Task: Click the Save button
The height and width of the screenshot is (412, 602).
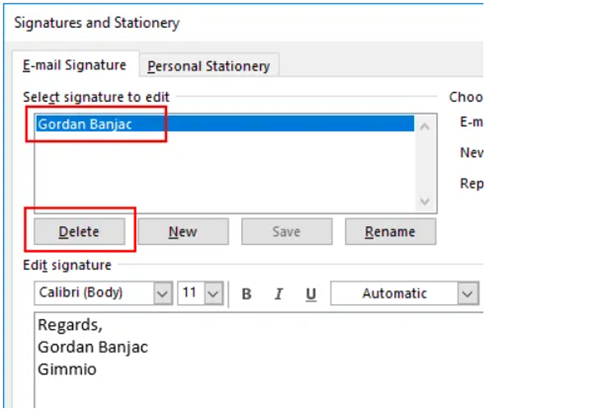Action: [286, 231]
